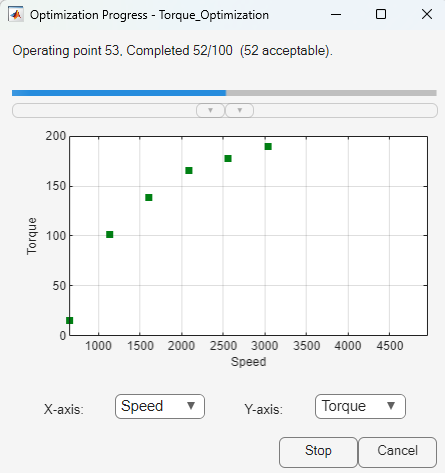The height and width of the screenshot is (473, 445).
Task: Select the data point near speed 2000
Action: [189, 171]
